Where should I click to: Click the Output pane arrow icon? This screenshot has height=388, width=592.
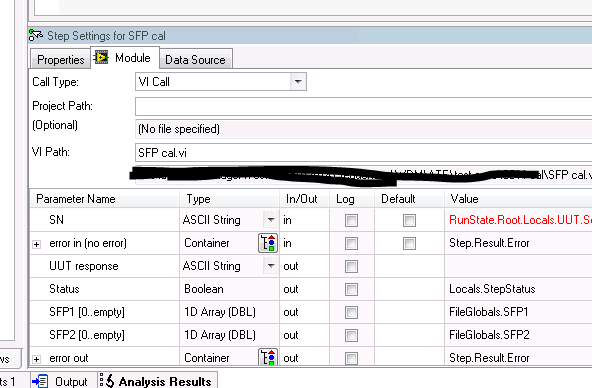pyautogui.click(x=40, y=381)
